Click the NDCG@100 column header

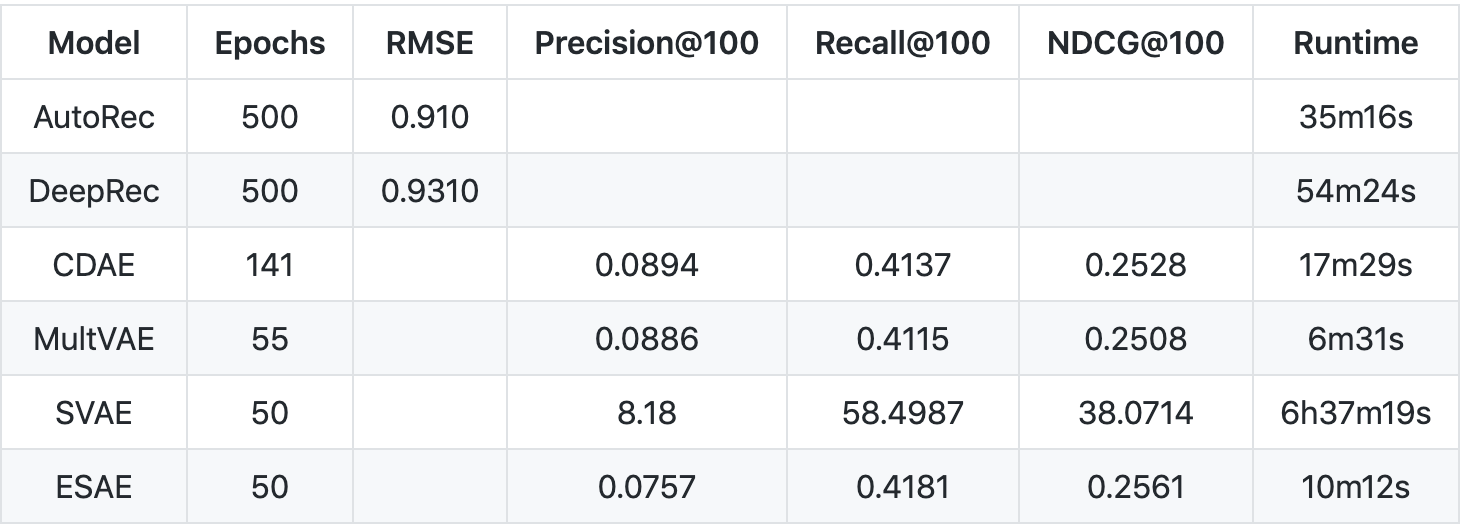pyautogui.click(x=1135, y=43)
